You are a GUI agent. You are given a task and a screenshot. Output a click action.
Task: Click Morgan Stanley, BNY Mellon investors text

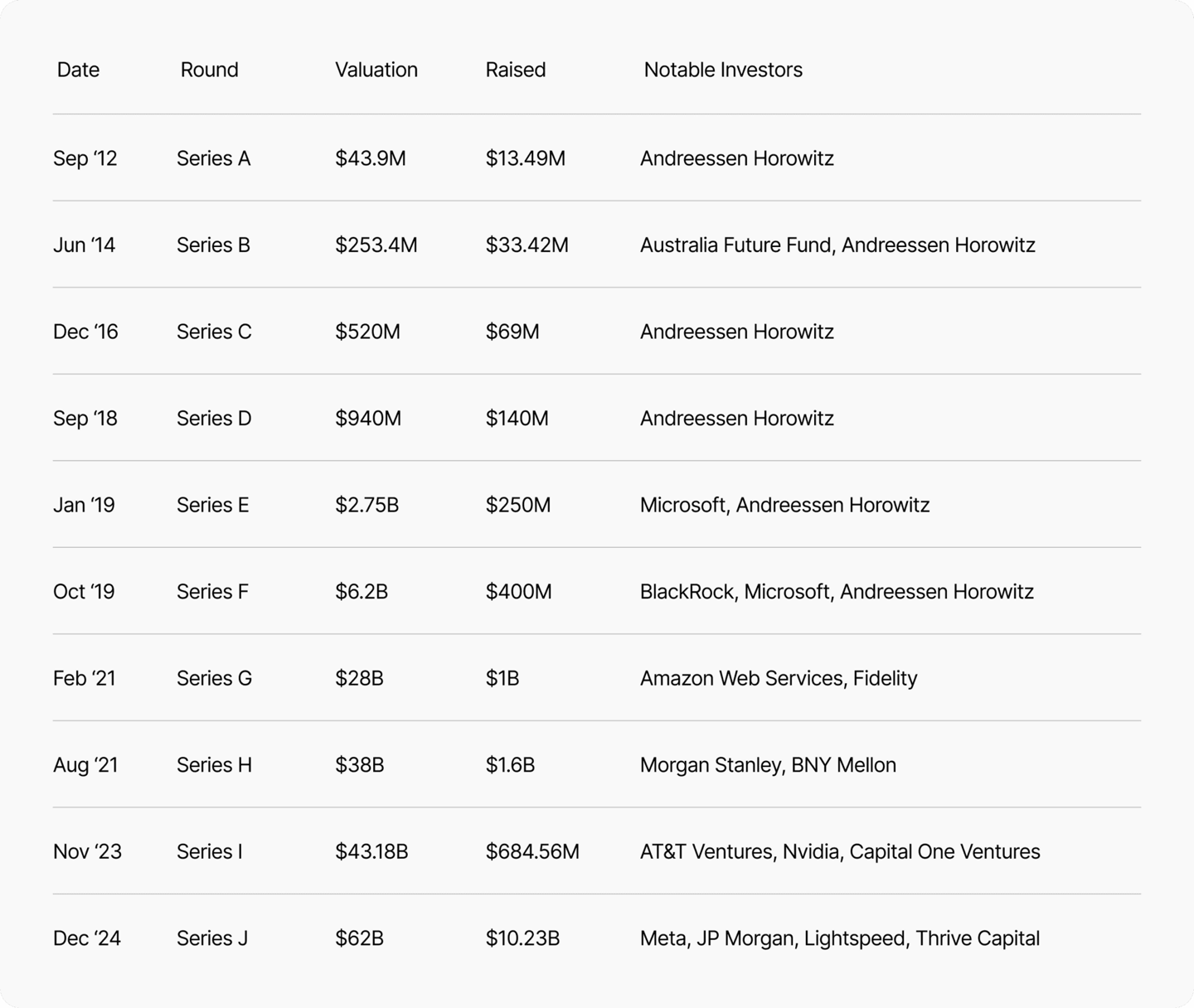click(768, 765)
